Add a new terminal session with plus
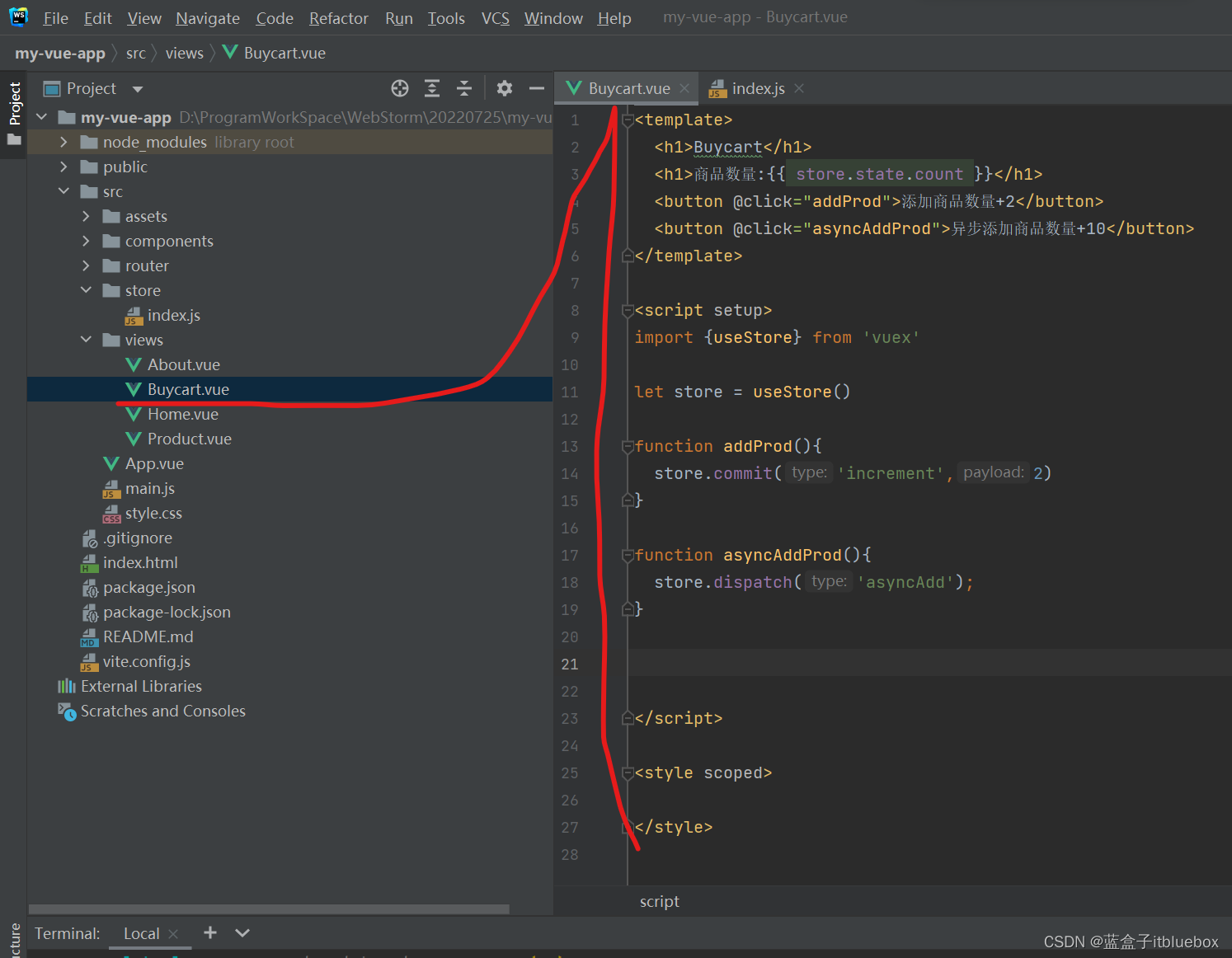The image size is (1232, 958). (x=210, y=932)
